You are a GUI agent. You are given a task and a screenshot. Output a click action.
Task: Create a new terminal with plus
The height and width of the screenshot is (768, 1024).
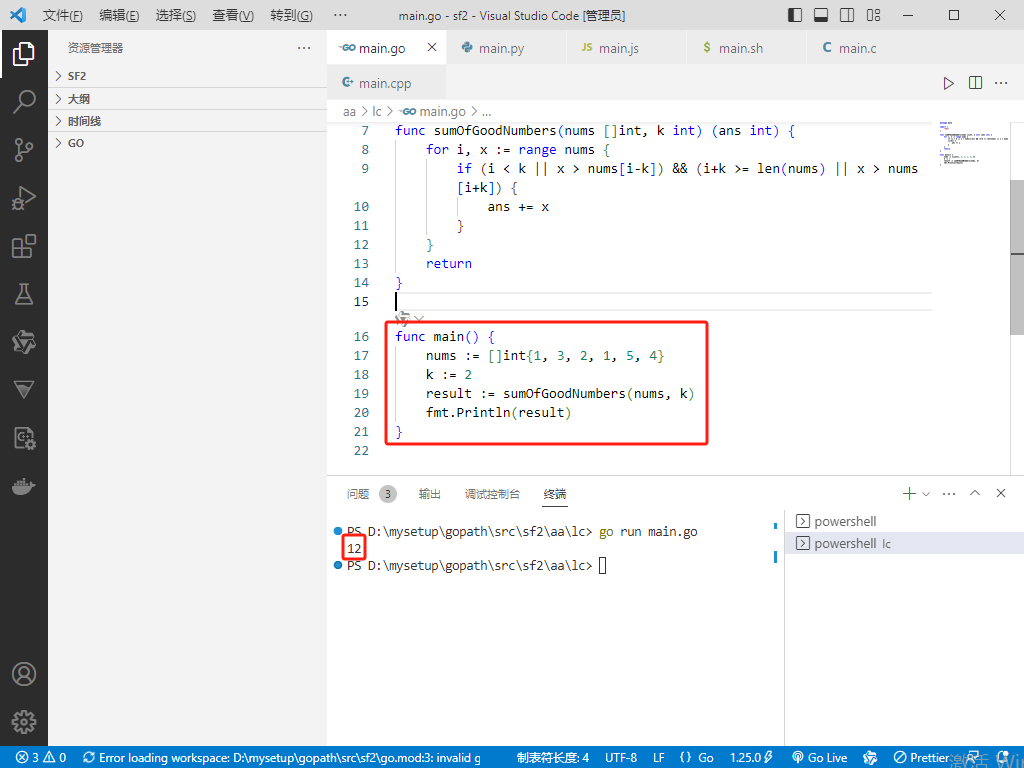pyautogui.click(x=909, y=494)
